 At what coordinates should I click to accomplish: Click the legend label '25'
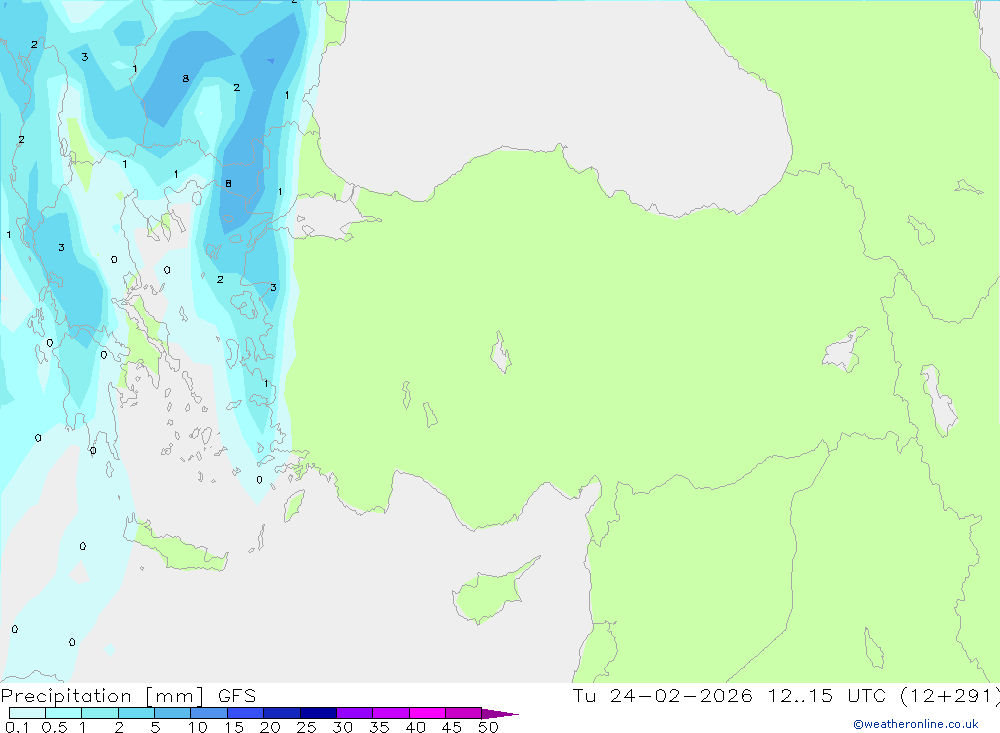pyautogui.click(x=306, y=727)
